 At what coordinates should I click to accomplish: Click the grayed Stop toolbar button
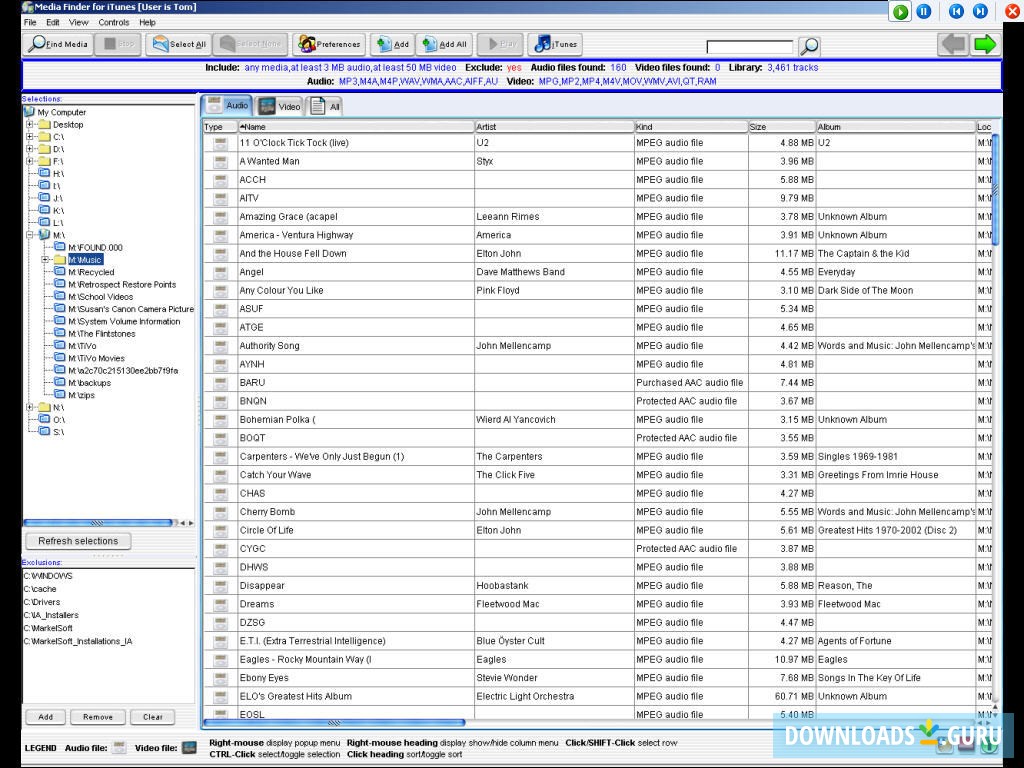point(118,44)
